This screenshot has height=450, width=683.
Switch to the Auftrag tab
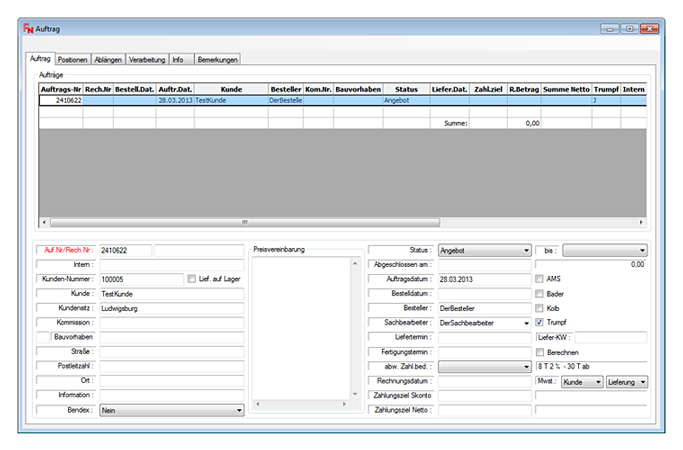click(x=40, y=58)
